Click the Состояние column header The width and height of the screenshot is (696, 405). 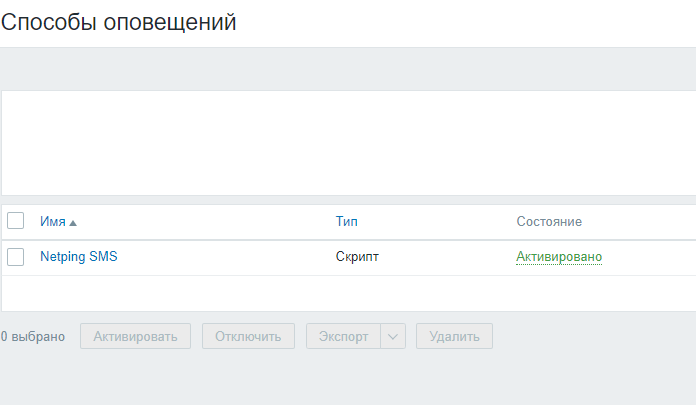pyautogui.click(x=549, y=221)
